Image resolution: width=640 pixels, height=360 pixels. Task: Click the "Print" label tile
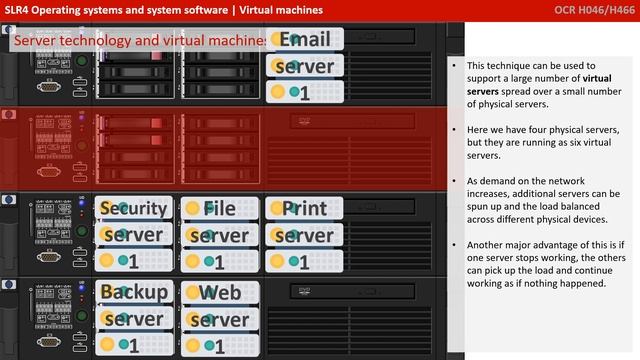point(304,208)
